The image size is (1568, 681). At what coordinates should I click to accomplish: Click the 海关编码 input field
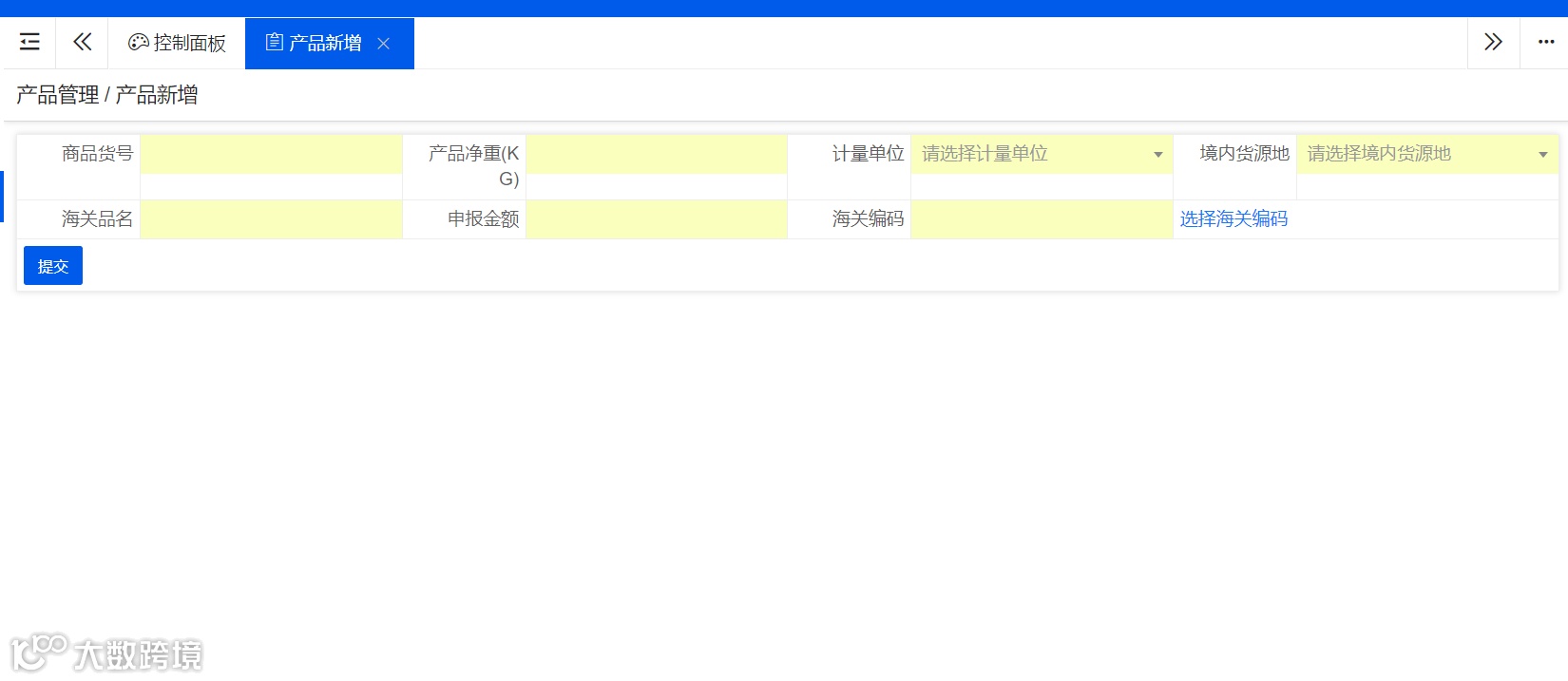coord(1042,219)
